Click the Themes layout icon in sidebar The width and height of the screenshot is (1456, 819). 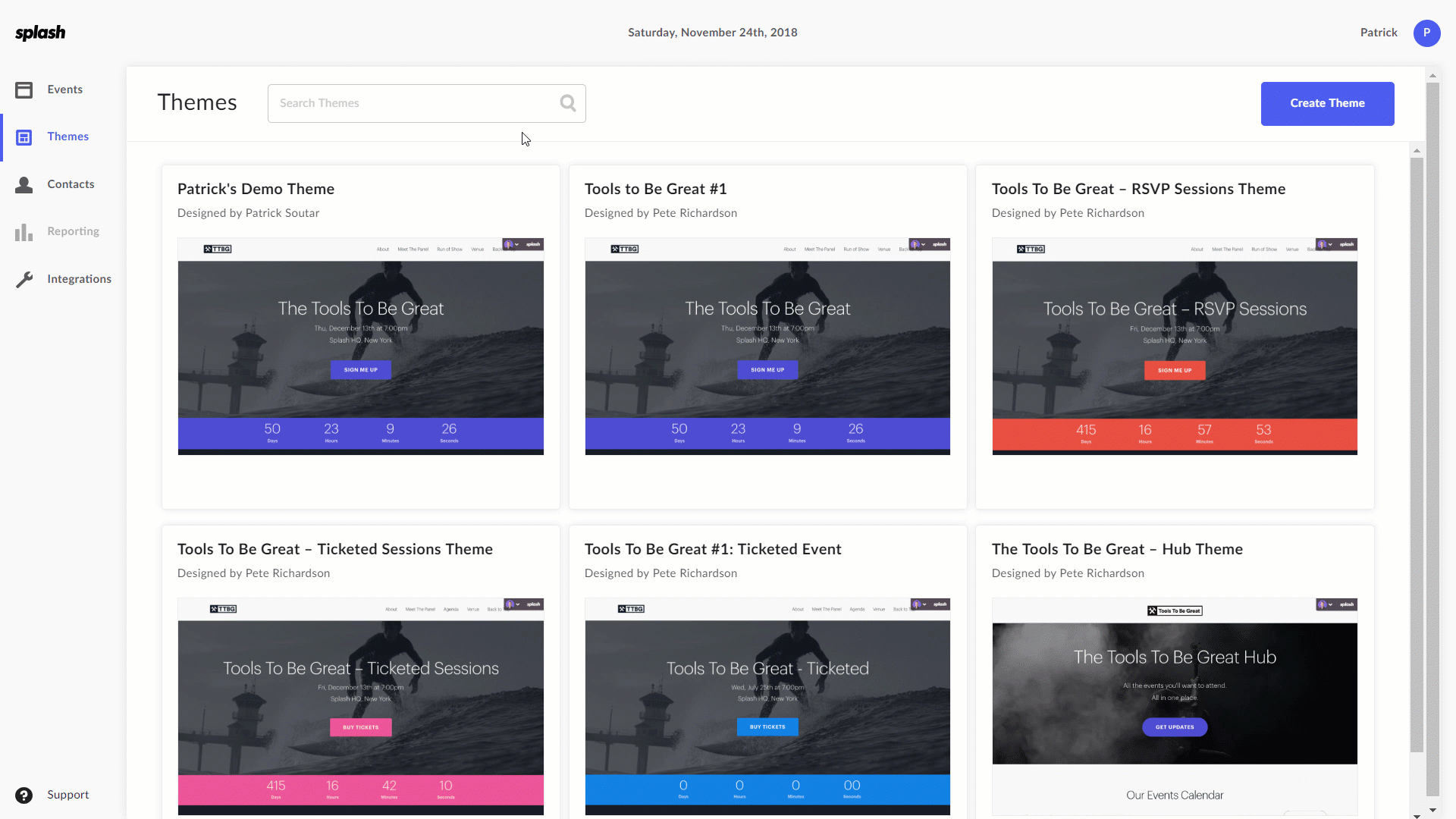tap(24, 137)
